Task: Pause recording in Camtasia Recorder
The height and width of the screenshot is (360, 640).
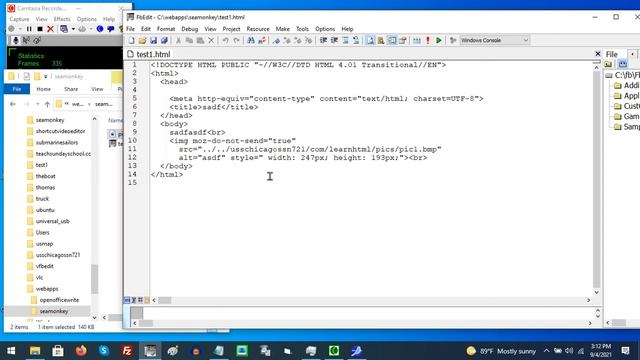Action: pos(29,29)
